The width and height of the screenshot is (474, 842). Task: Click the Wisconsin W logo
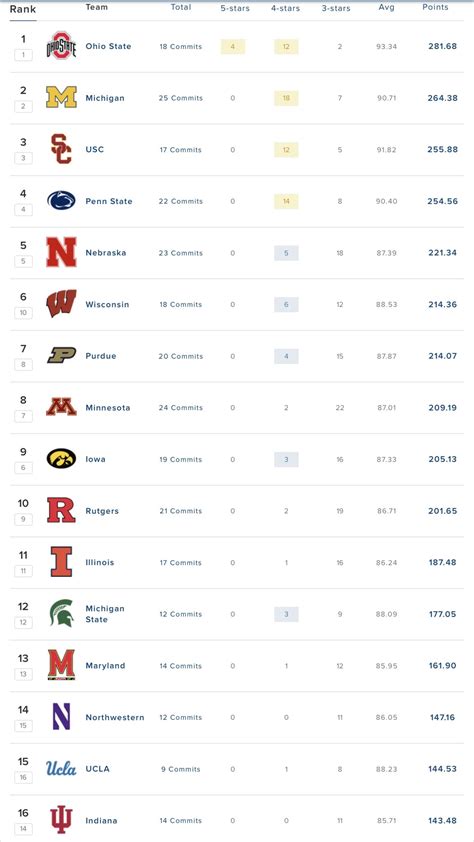[61, 304]
